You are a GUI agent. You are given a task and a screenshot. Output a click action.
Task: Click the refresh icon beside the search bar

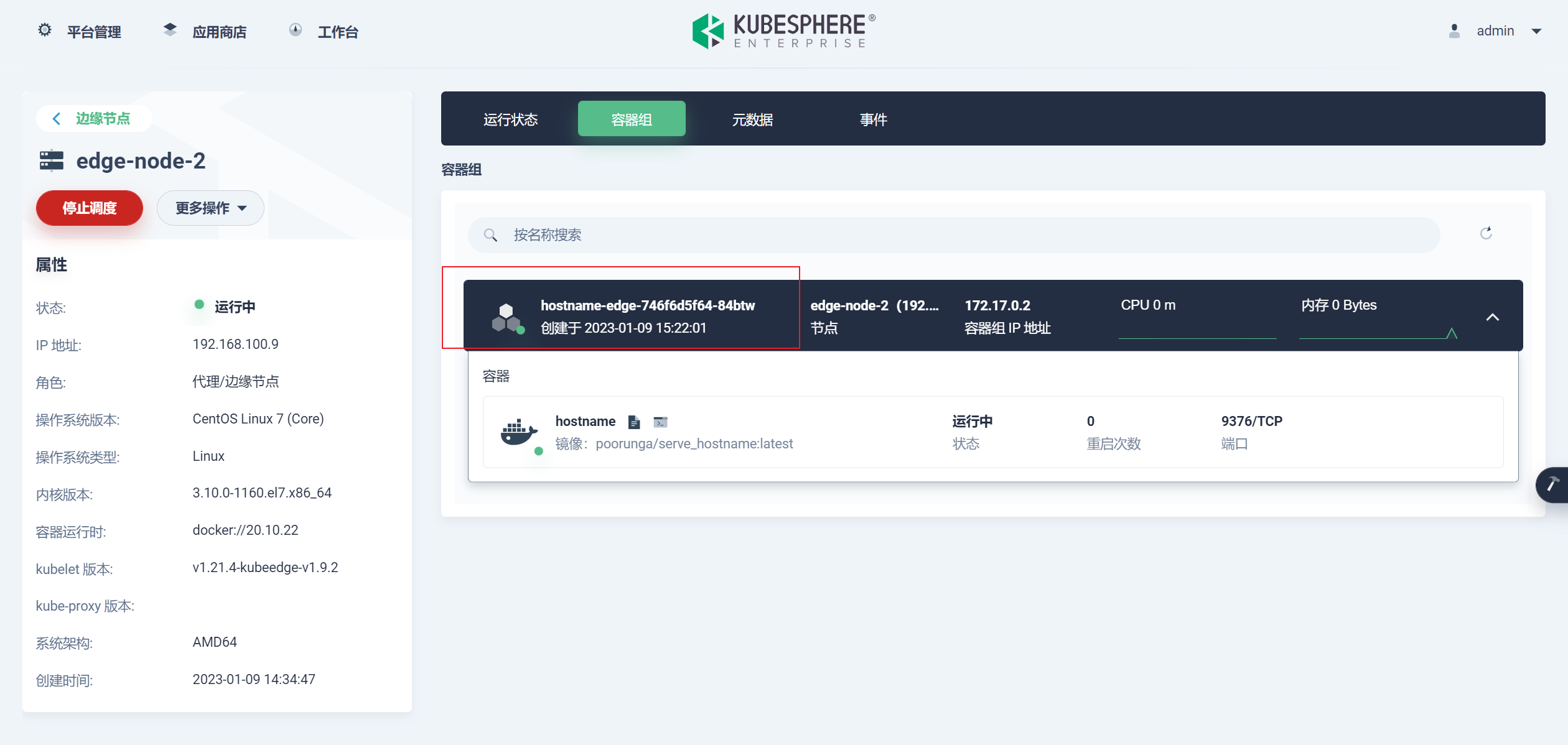[x=1486, y=234]
